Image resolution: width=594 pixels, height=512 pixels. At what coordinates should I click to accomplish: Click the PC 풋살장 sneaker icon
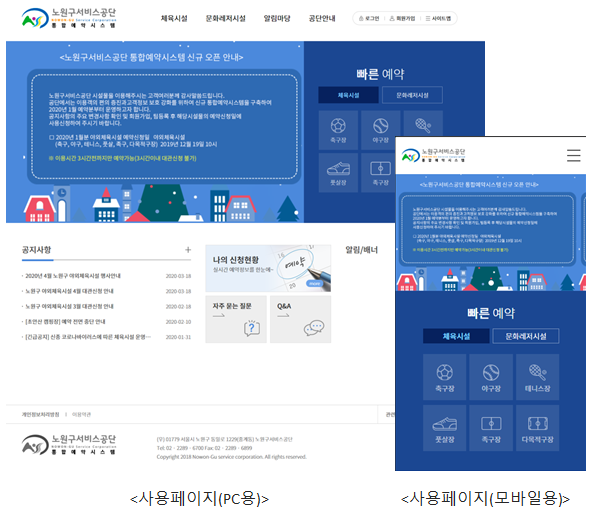[x=338, y=173]
